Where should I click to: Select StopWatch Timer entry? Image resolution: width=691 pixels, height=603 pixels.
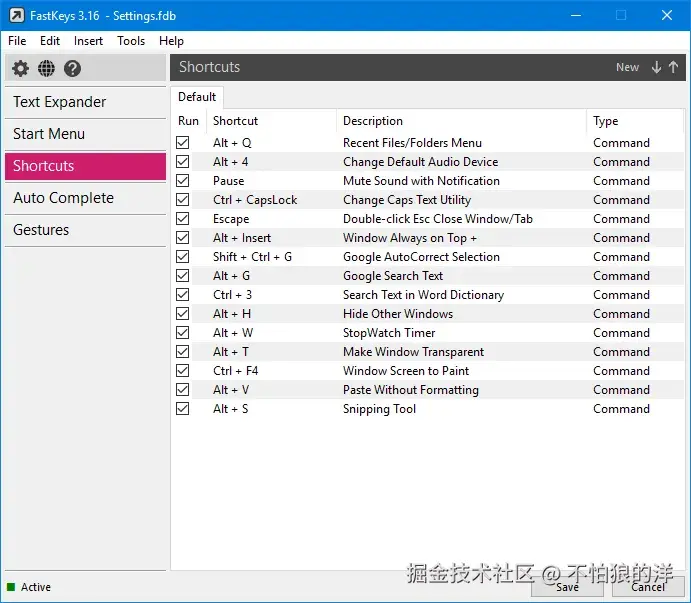click(x=389, y=333)
